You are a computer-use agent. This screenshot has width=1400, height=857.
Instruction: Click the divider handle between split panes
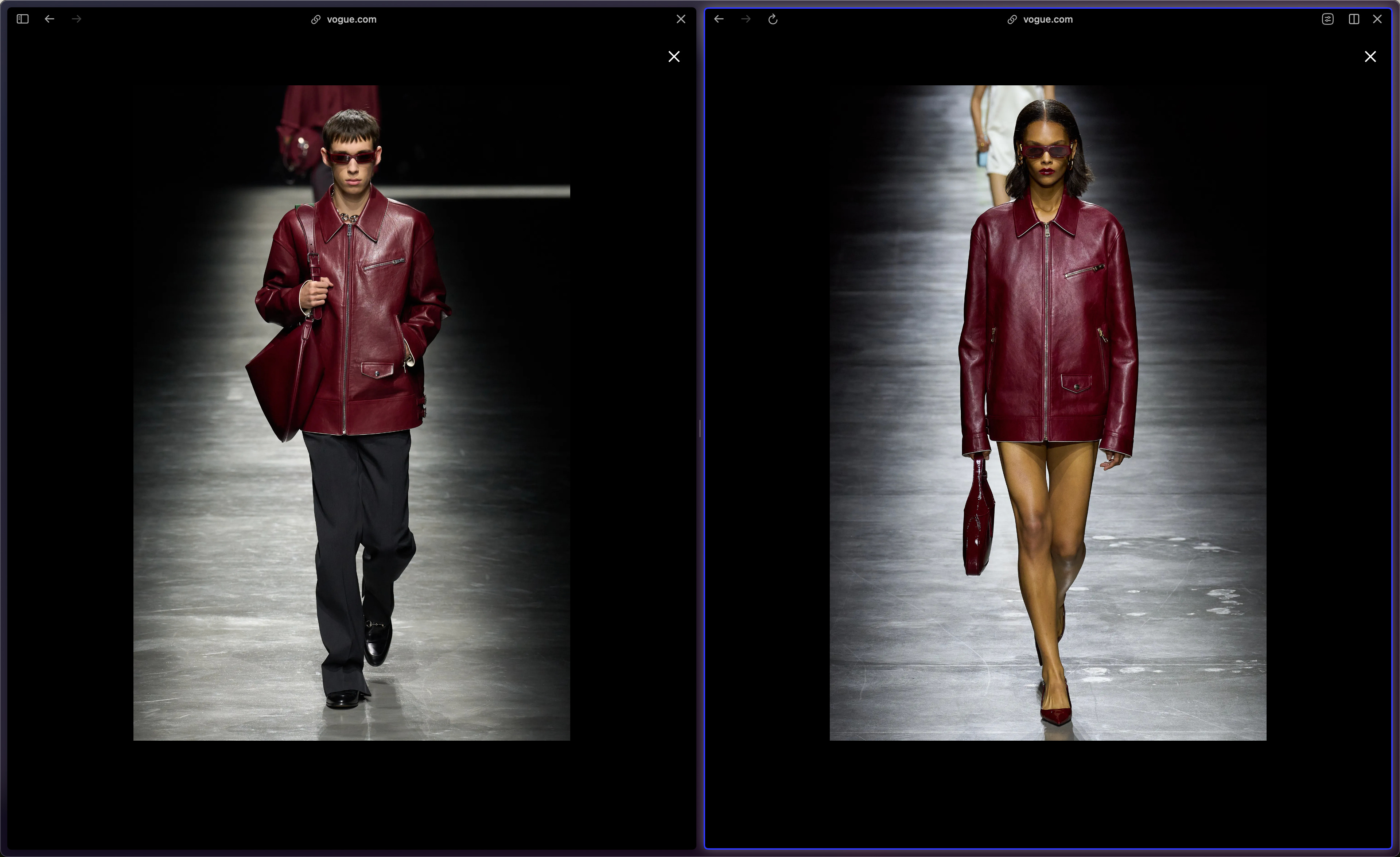[700, 428]
